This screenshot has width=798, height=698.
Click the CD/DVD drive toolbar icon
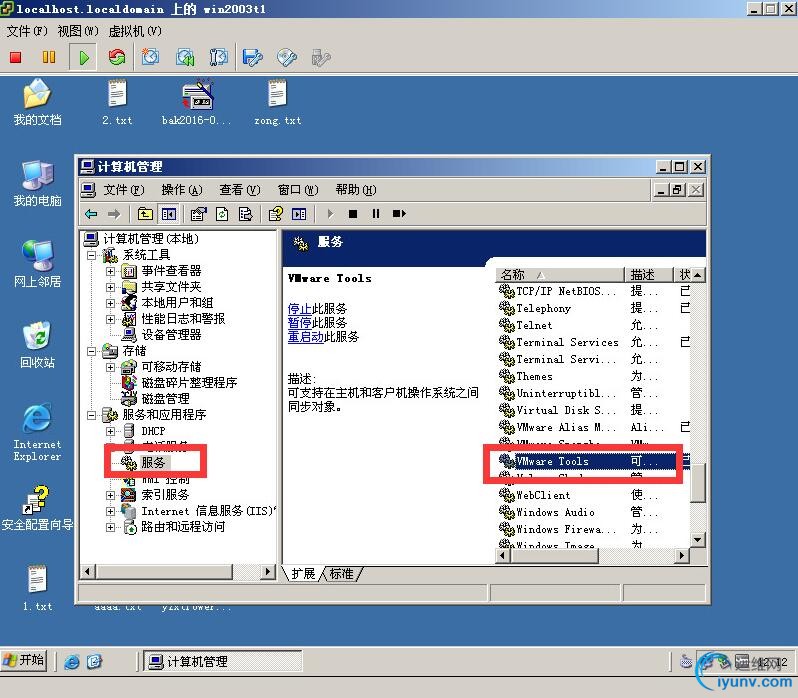[x=287, y=57]
